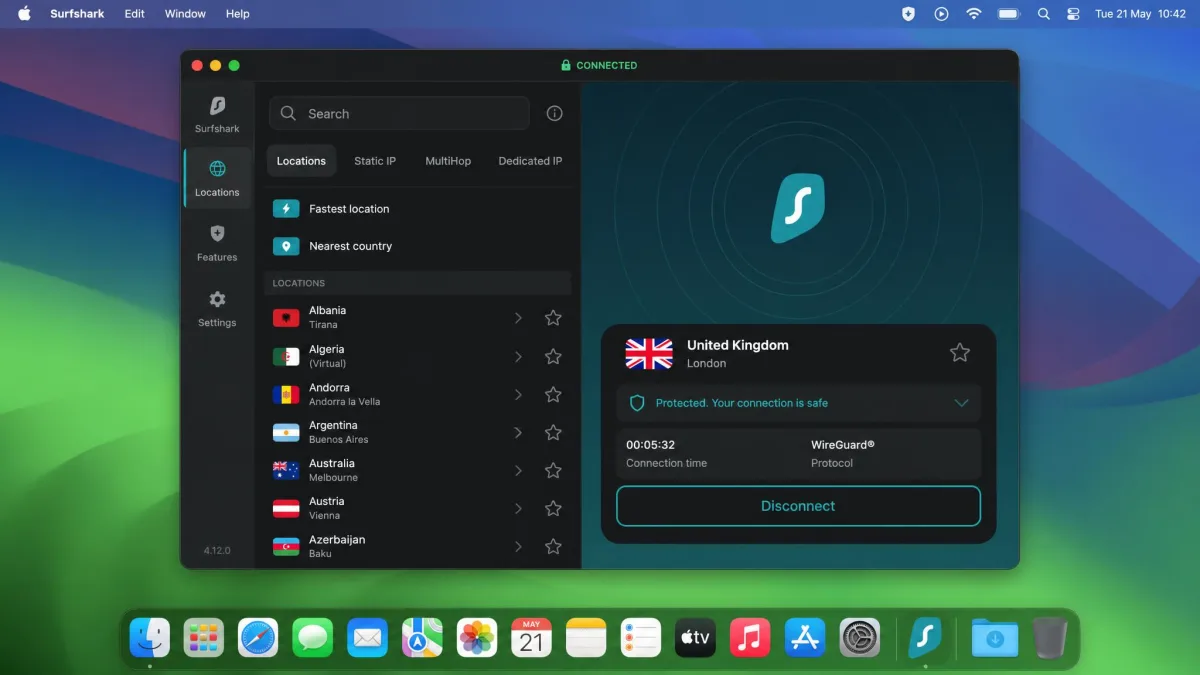The height and width of the screenshot is (675, 1200).
Task: Click the Fastest location lightning icon
Action: (286, 209)
